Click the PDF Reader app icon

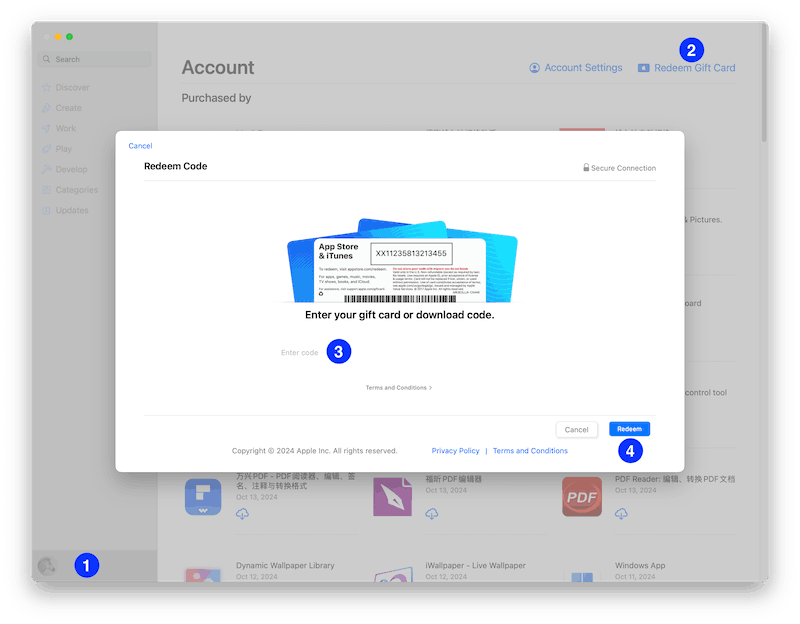tap(581, 496)
